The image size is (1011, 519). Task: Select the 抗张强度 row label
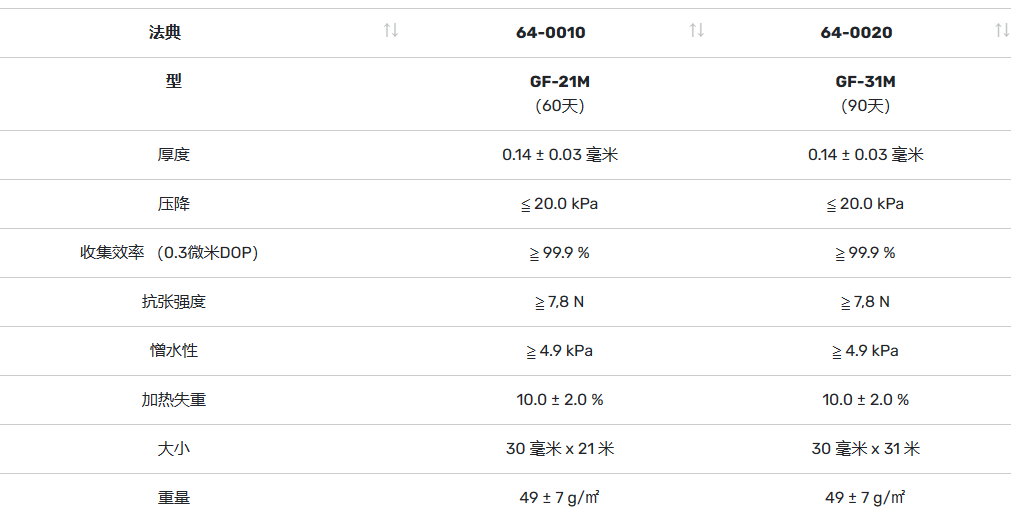[173, 302]
